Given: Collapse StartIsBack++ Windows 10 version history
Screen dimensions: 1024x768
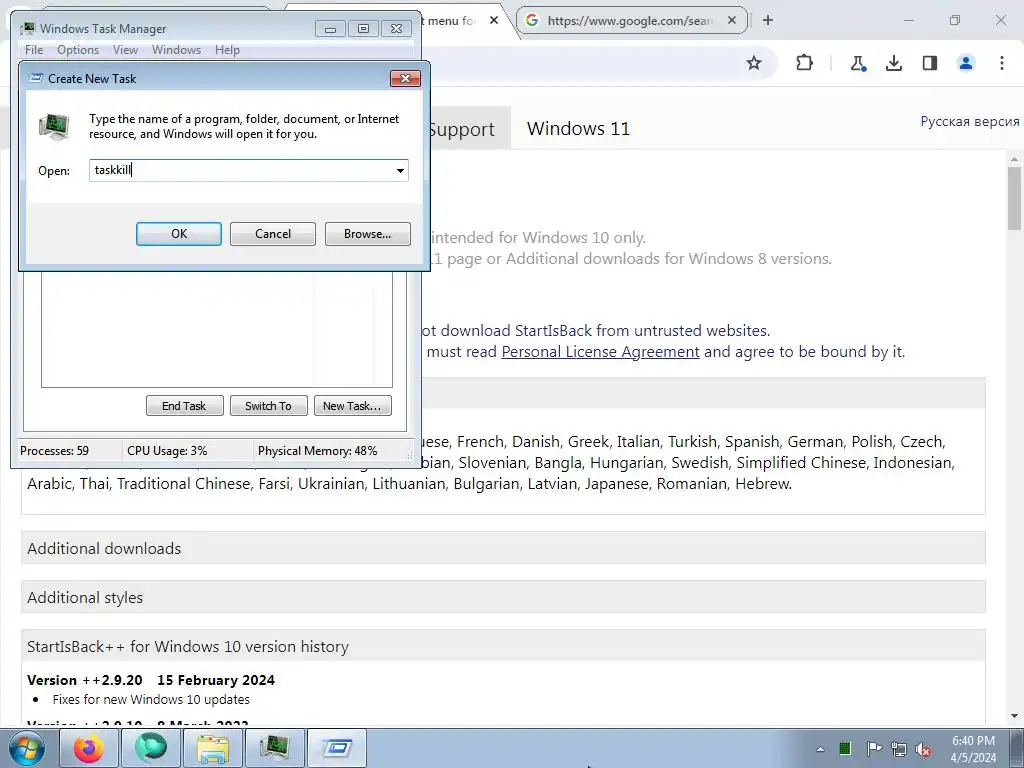Looking at the screenshot, I should [x=503, y=646].
